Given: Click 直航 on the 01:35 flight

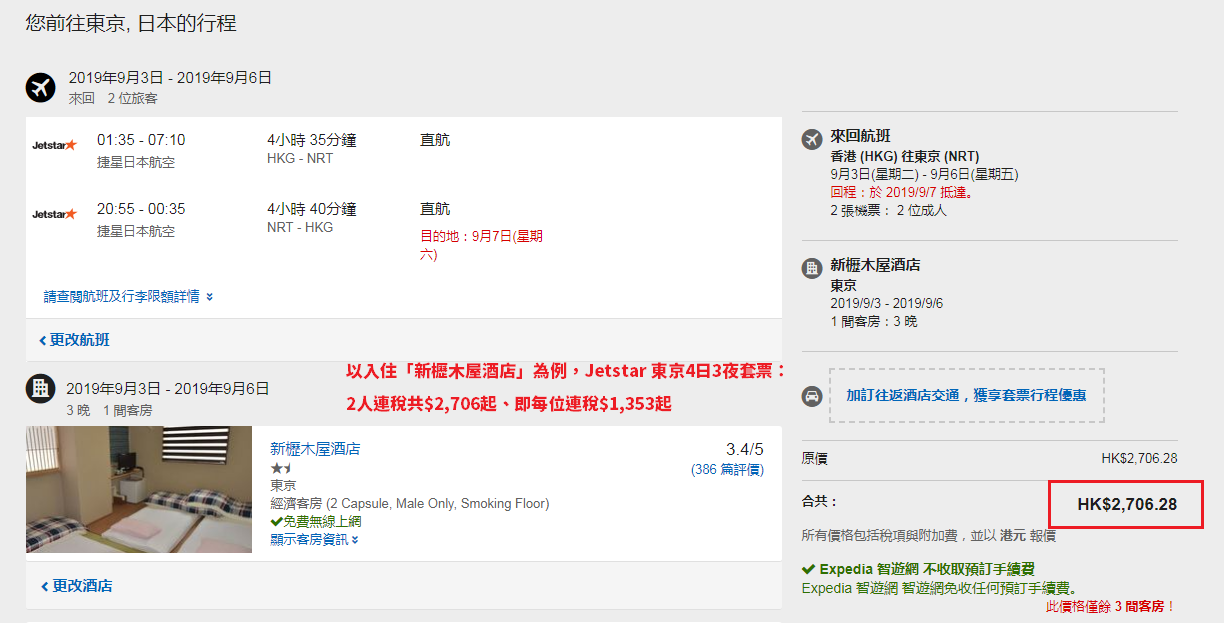Looking at the screenshot, I should (x=435, y=140).
